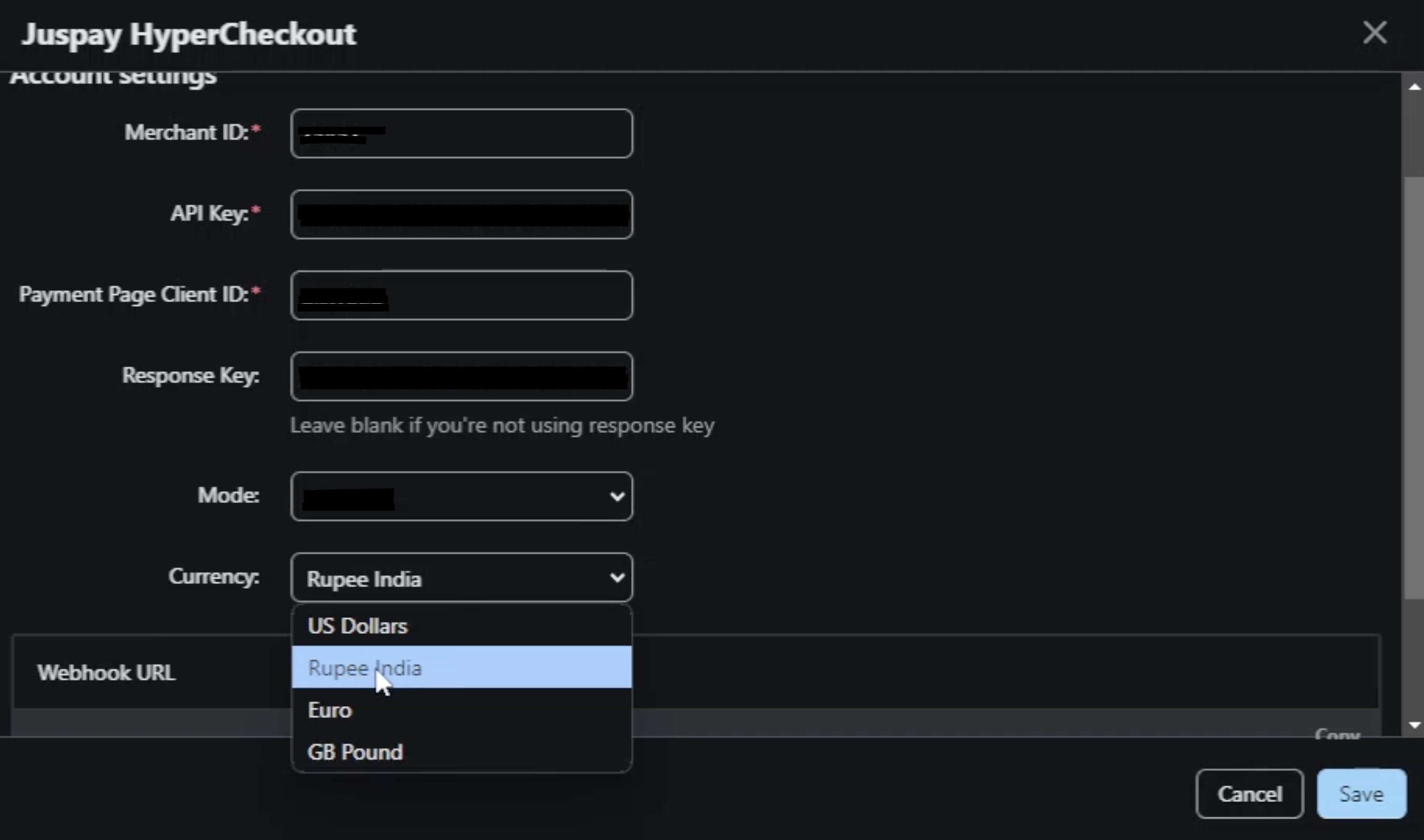Click the scrollbar up arrow
This screenshot has height=840, width=1424.
tap(1414, 87)
